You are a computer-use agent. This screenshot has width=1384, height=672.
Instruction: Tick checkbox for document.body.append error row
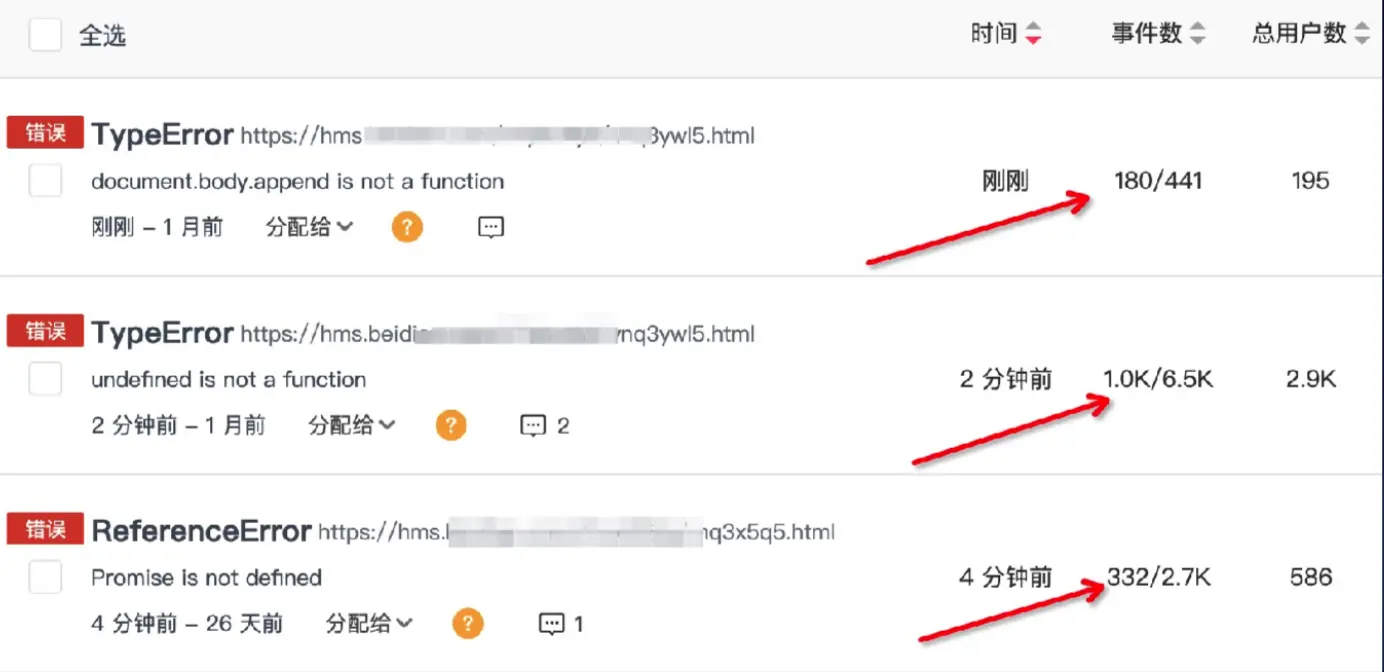[45, 181]
